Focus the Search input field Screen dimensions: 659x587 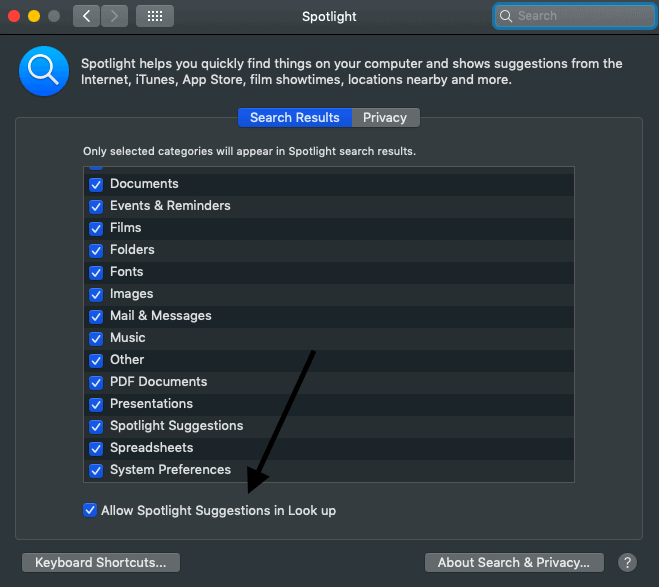point(575,16)
